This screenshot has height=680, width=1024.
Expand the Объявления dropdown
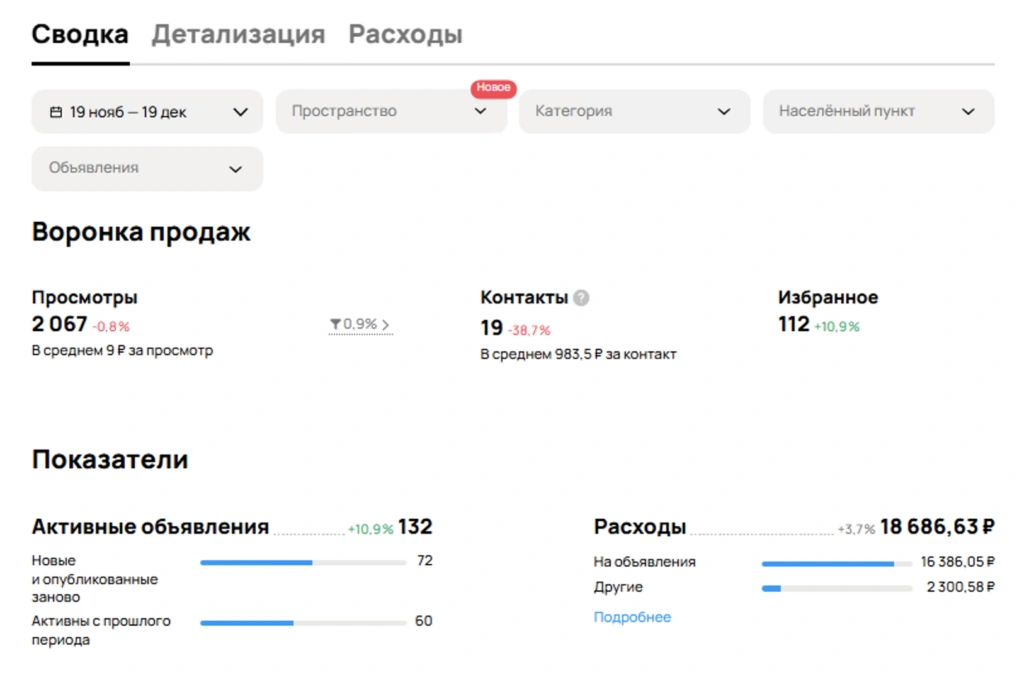[x=147, y=168]
